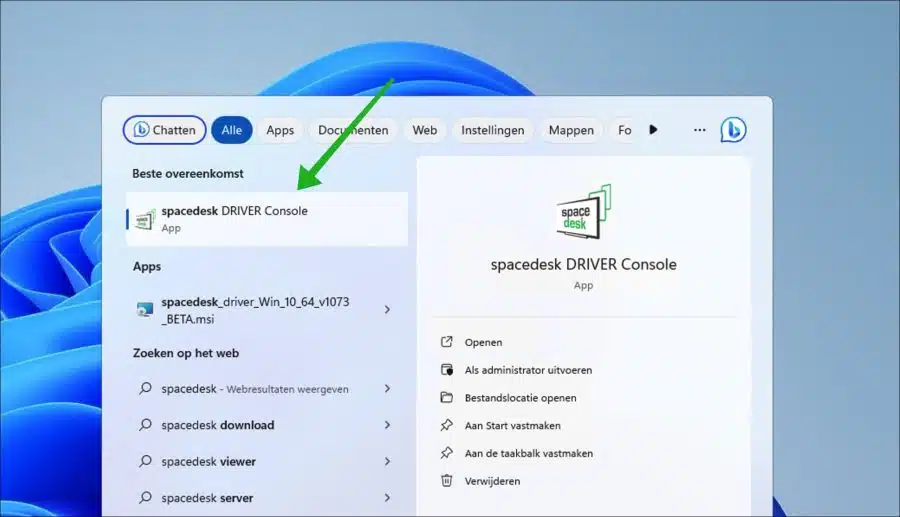Click the Bing logo icon top right
900x517 pixels.
[x=733, y=130]
